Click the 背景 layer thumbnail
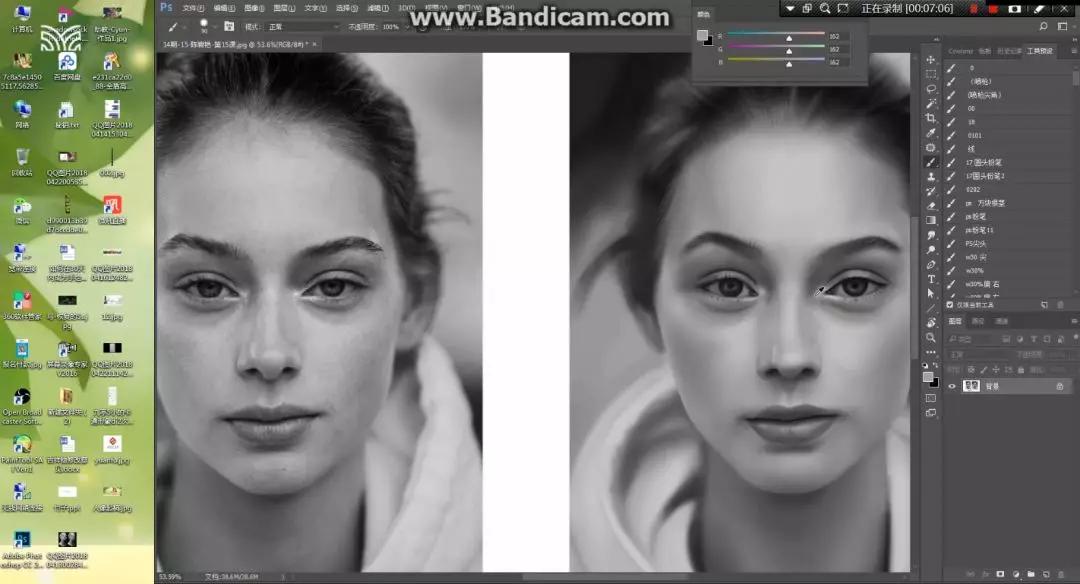This screenshot has width=1080, height=584. [x=971, y=386]
